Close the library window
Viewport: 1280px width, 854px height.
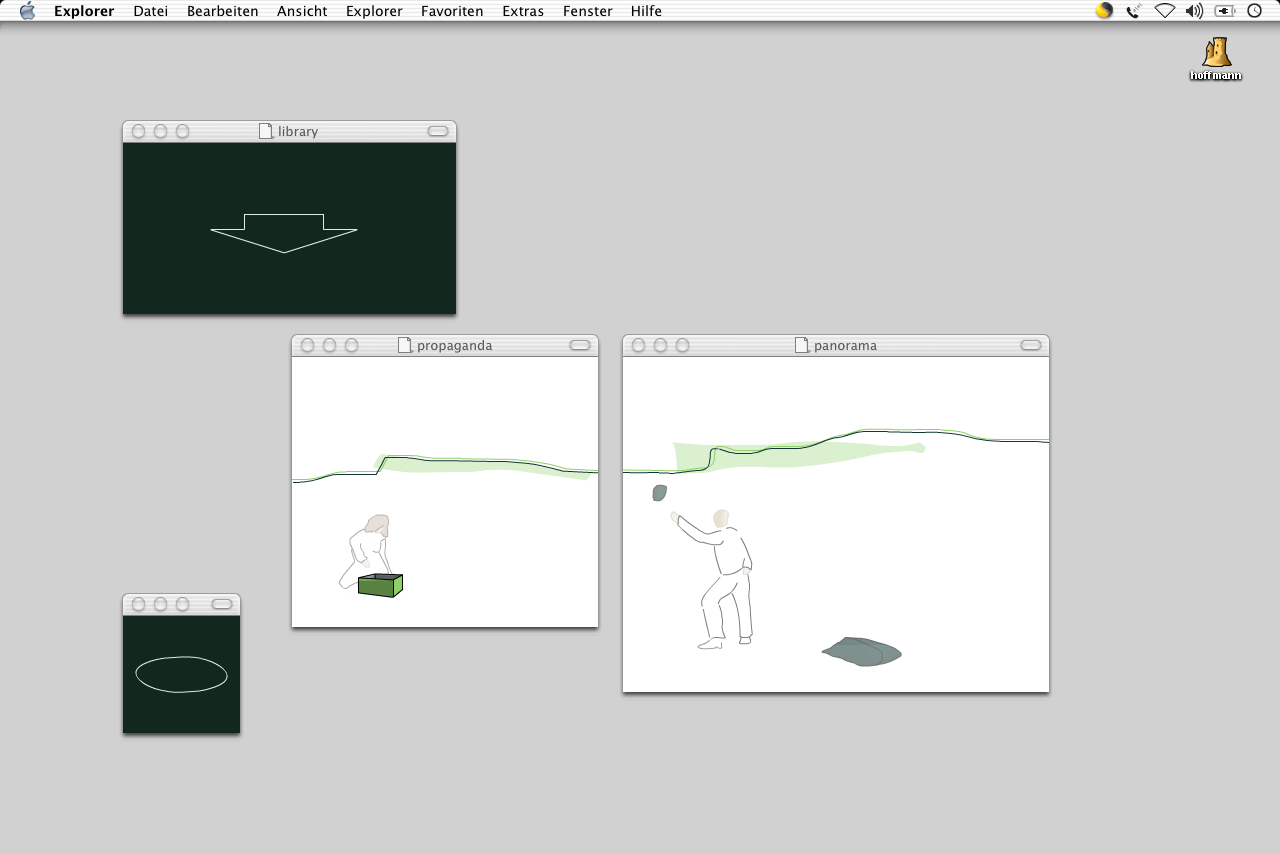tap(138, 131)
